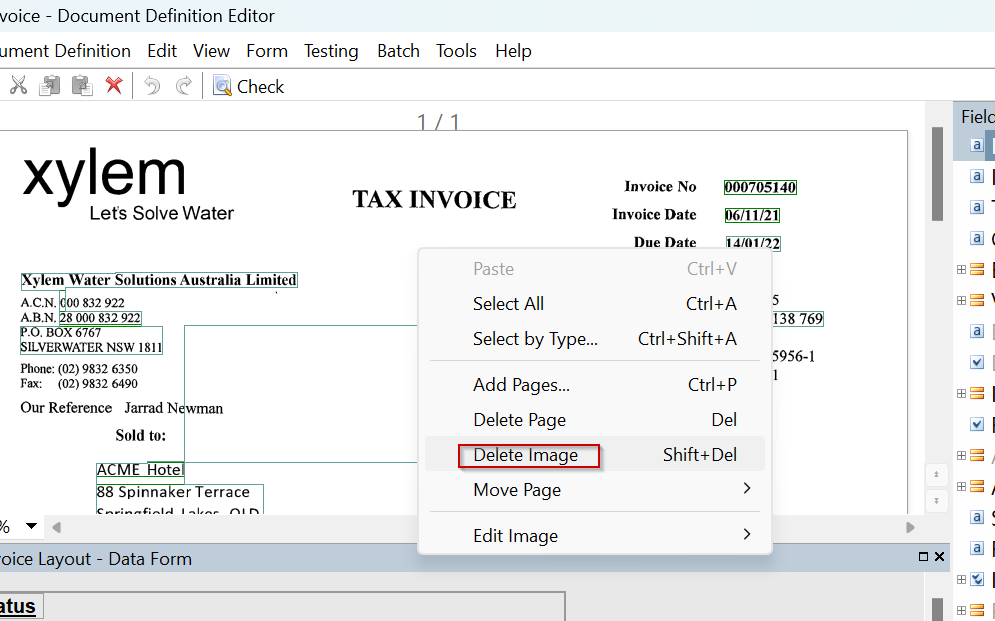The image size is (995, 621).
Task: Choose Delete Image in context menu
Action: point(595,455)
